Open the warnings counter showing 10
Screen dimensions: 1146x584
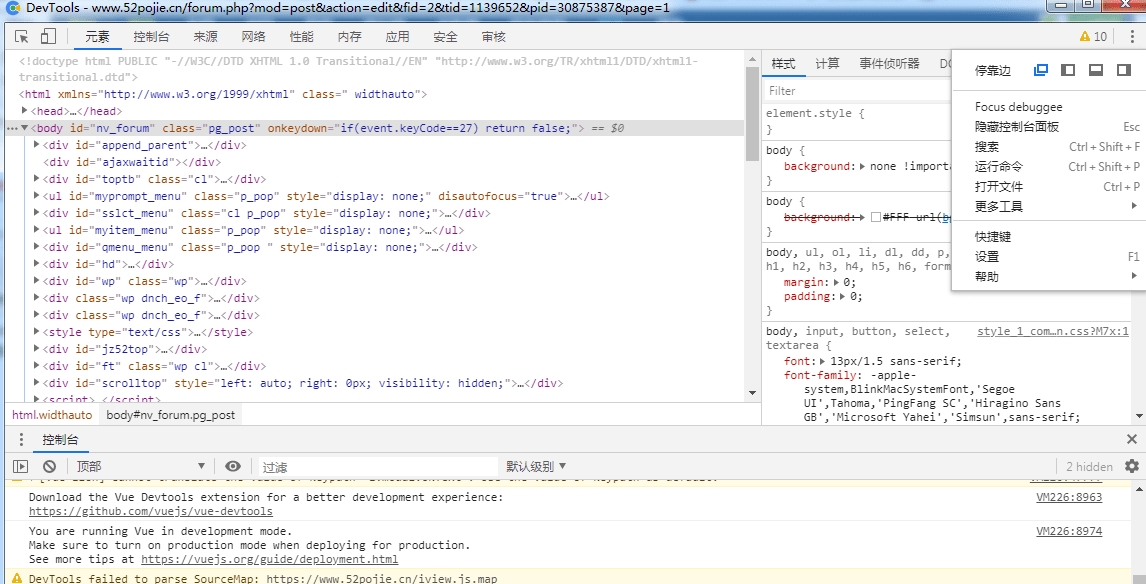click(x=1093, y=37)
